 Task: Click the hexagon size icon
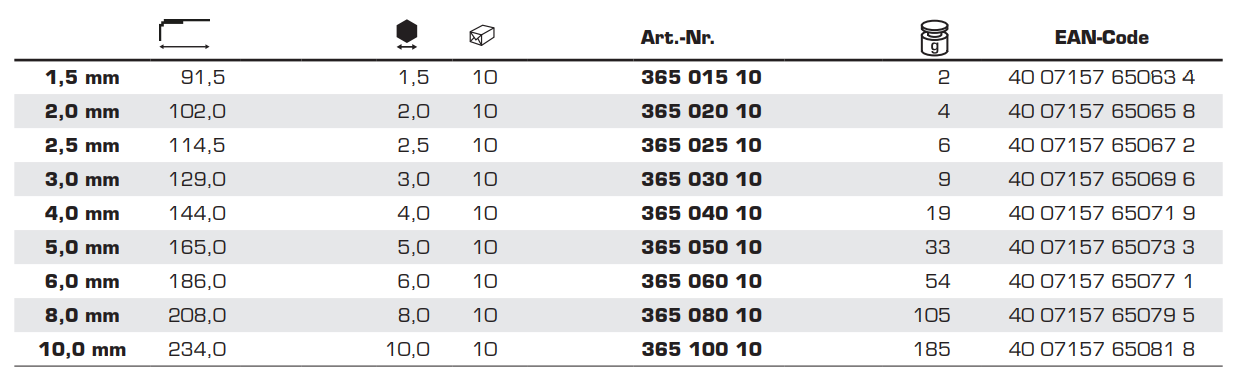406,36
